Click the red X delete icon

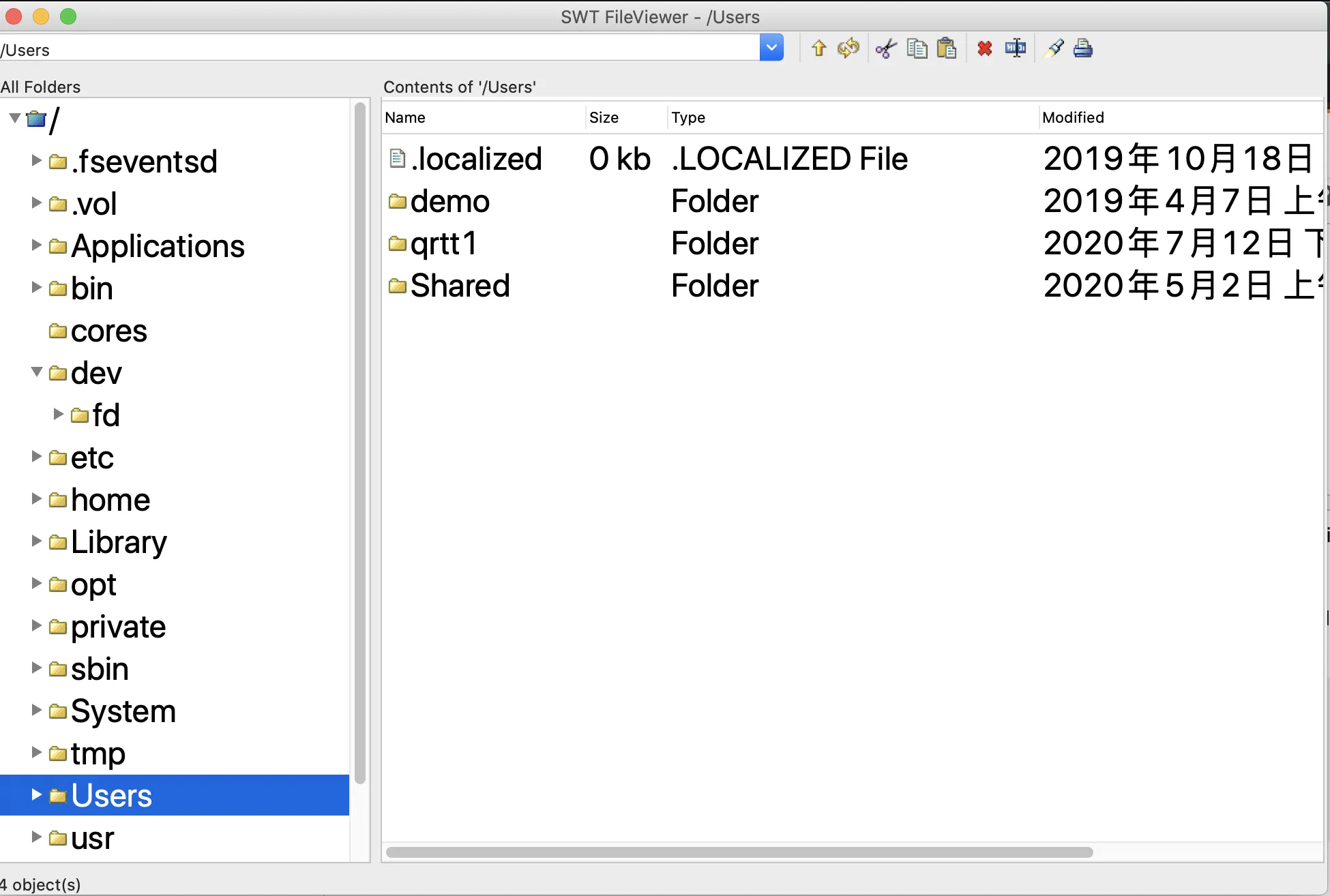pyautogui.click(x=984, y=48)
